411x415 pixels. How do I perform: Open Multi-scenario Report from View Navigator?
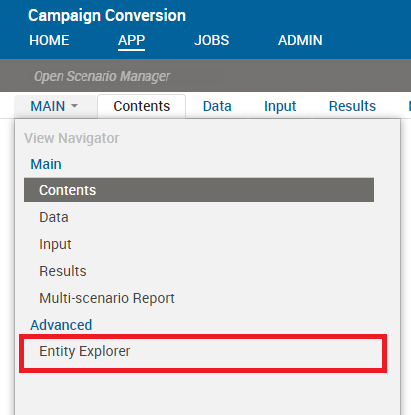coord(107,298)
